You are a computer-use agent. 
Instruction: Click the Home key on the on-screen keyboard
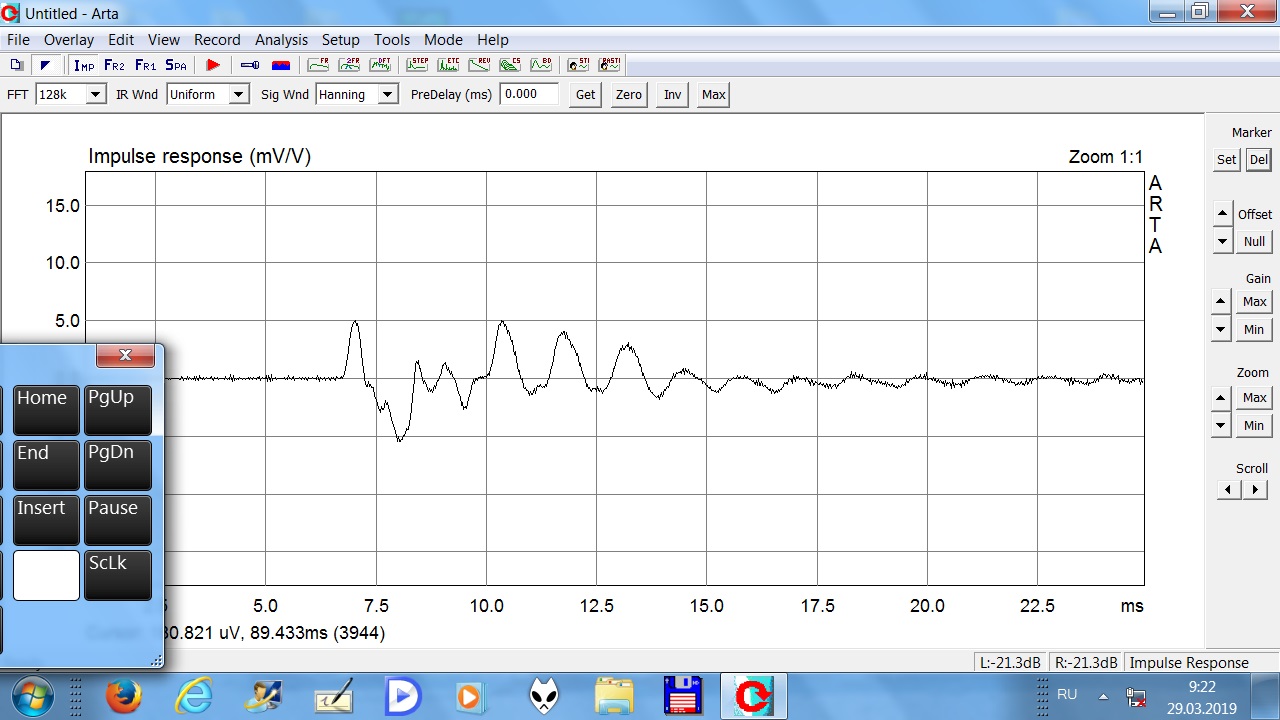(x=46, y=410)
